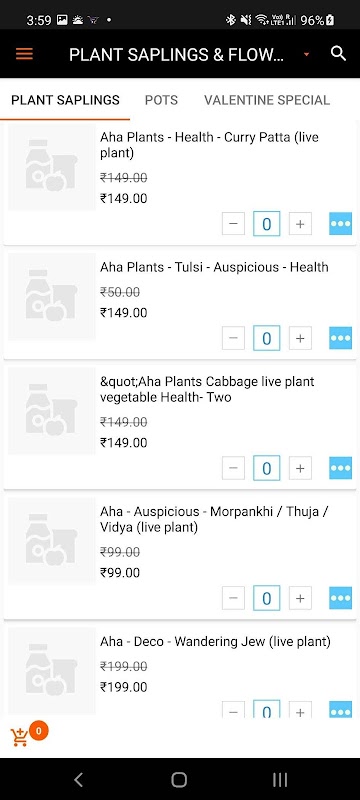Edit the quantity field for Morpankhi plant
The image size is (360, 800).
point(266,598)
